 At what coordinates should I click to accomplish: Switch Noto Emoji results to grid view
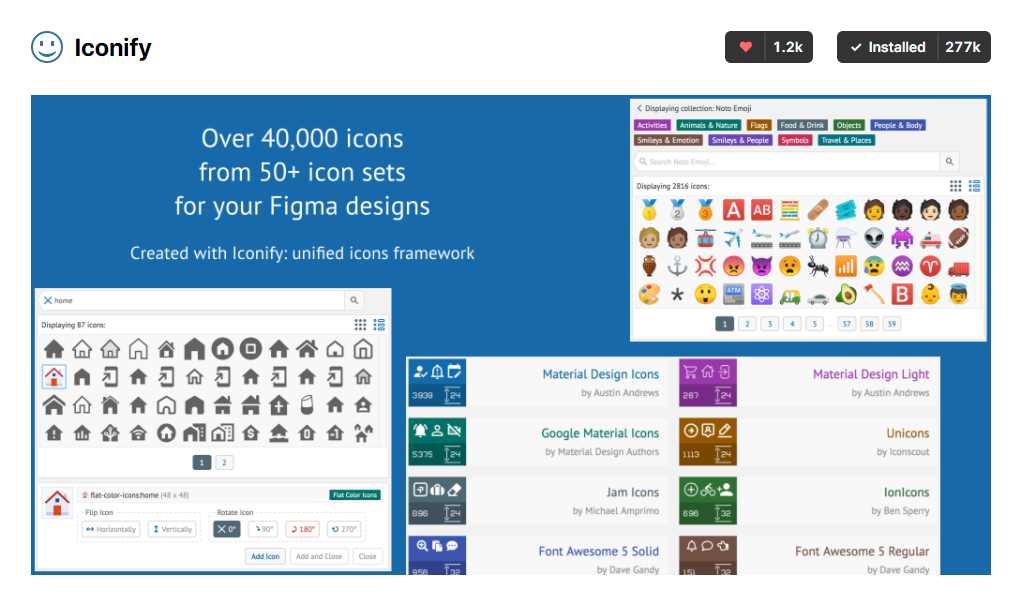[x=955, y=186]
